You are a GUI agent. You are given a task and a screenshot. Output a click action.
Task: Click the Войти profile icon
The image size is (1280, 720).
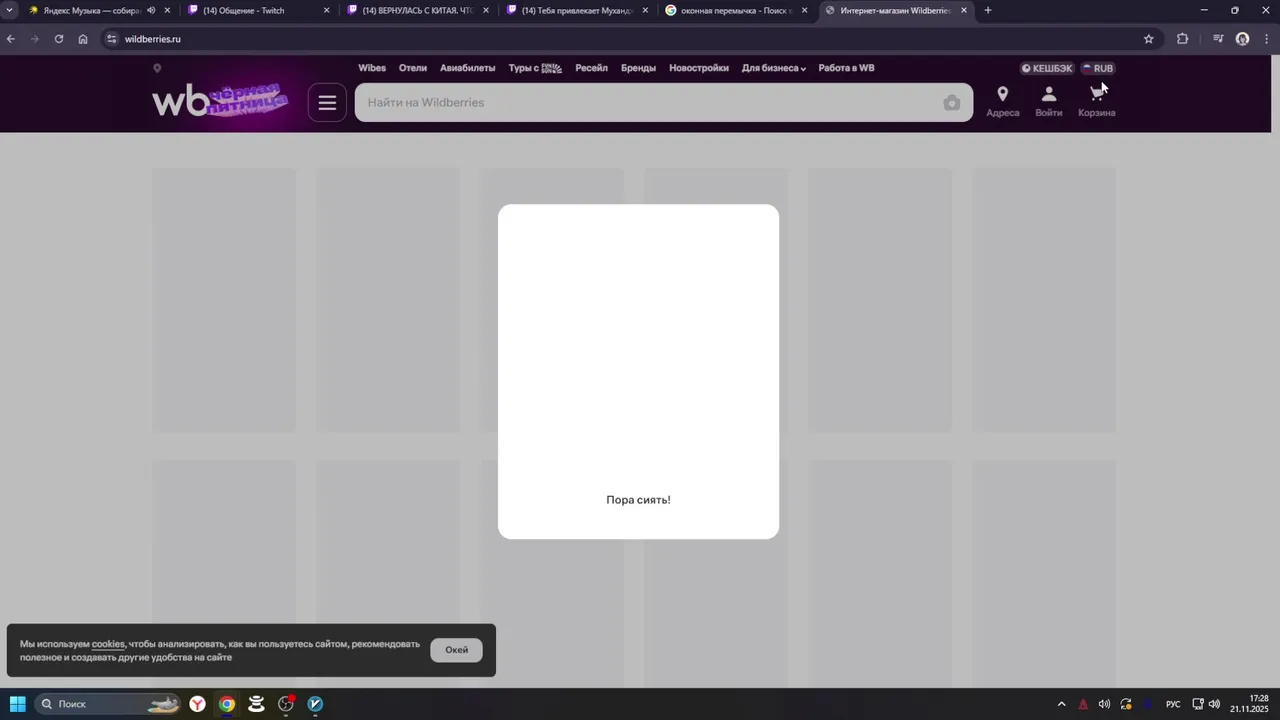[x=1049, y=101]
